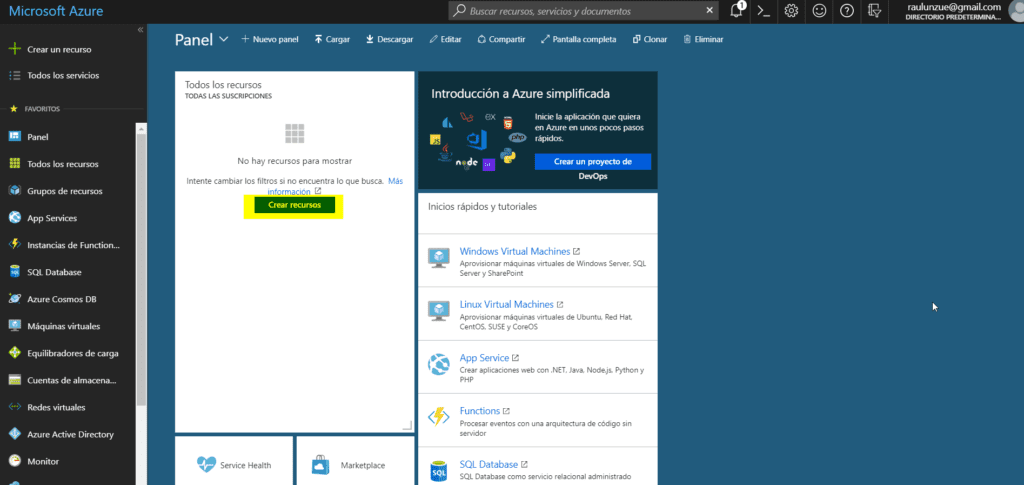The height and width of the screenshot is (485, 1024).
Task: Click Editar pencil in toolbar
Action: click(445, 39)
